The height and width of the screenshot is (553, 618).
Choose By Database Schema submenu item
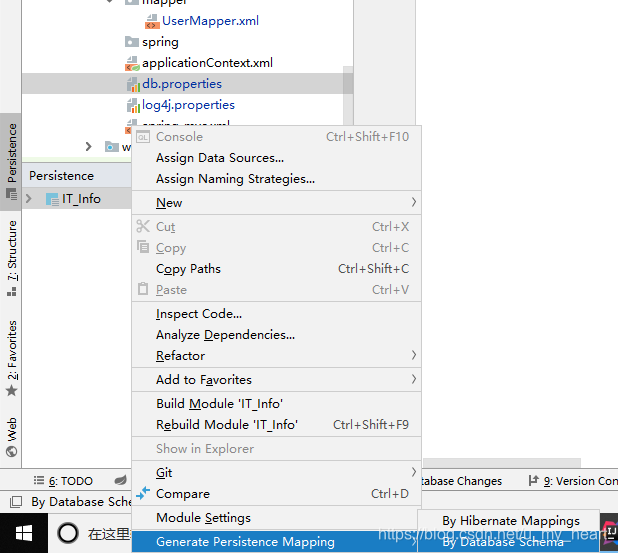509,542
